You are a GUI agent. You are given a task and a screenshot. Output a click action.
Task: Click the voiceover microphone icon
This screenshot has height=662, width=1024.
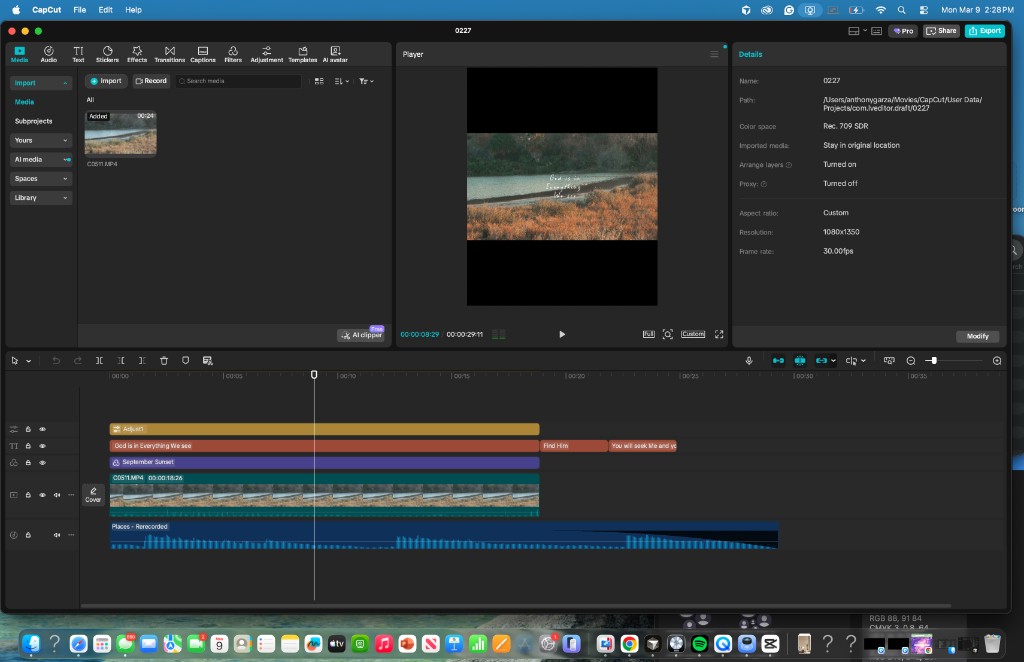coord(749,360)
